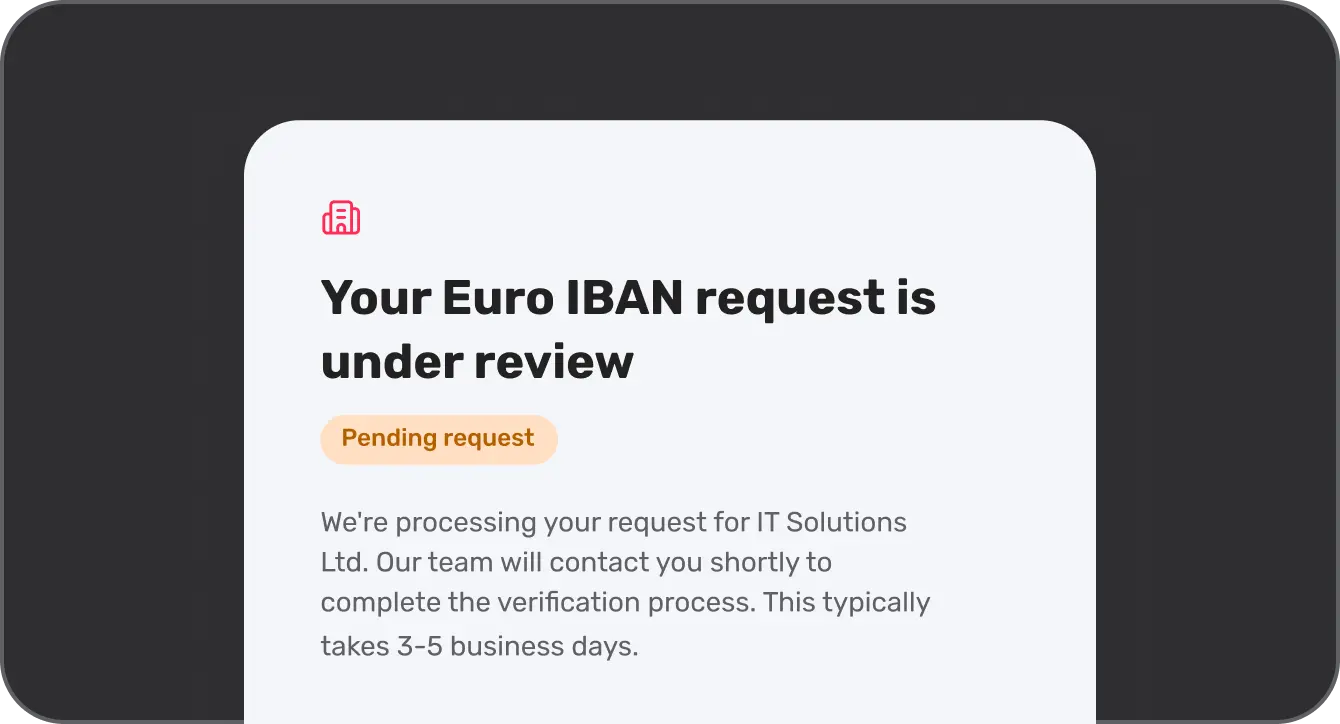Click "business days" in the description
This screenshot has width=1340, height=724.
click(x=544, y=646)
